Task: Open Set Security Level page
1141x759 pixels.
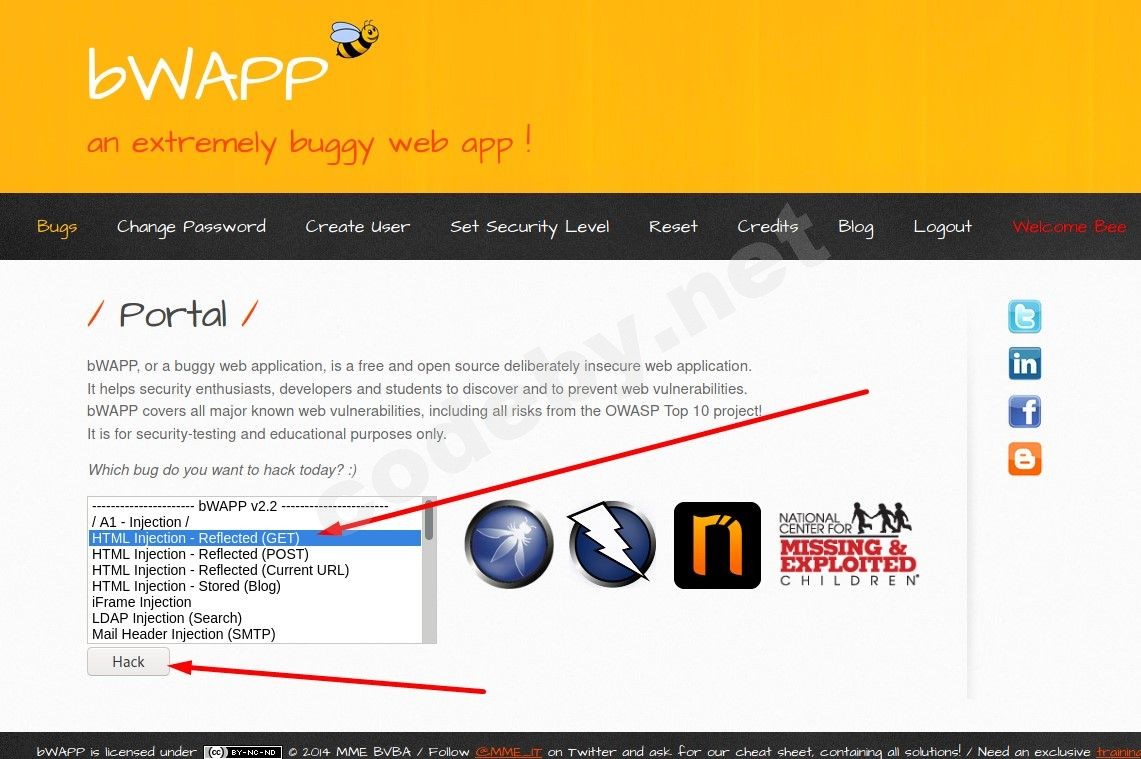Action: tap(530, 226)
